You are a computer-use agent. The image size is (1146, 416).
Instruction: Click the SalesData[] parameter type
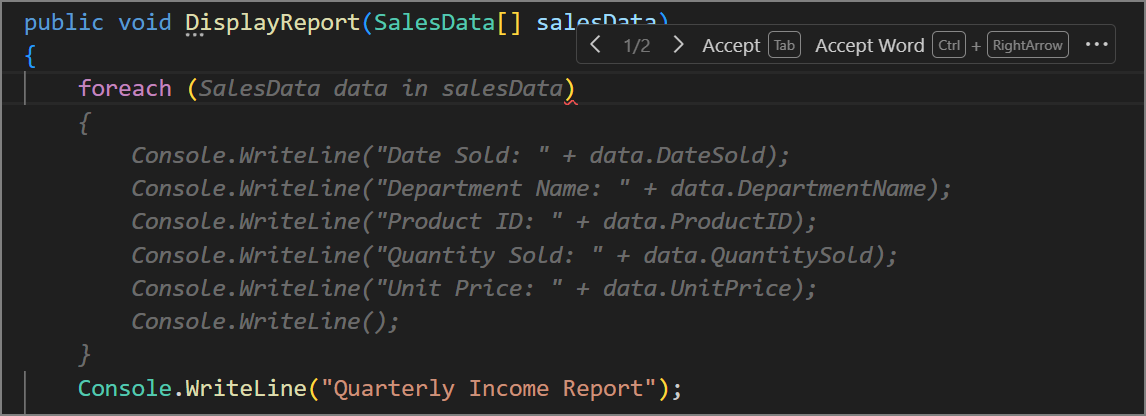point(447,23)
